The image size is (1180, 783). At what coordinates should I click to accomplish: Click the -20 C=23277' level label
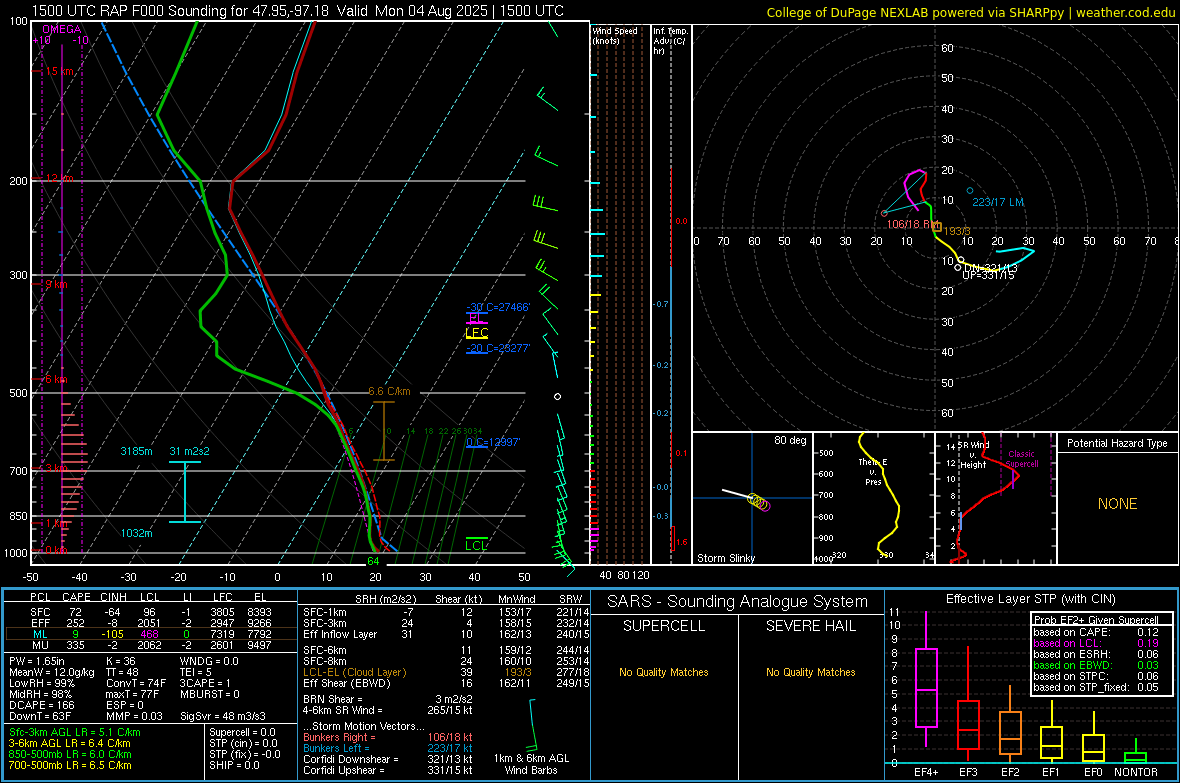pyautogui.click(x=498, y=349)
